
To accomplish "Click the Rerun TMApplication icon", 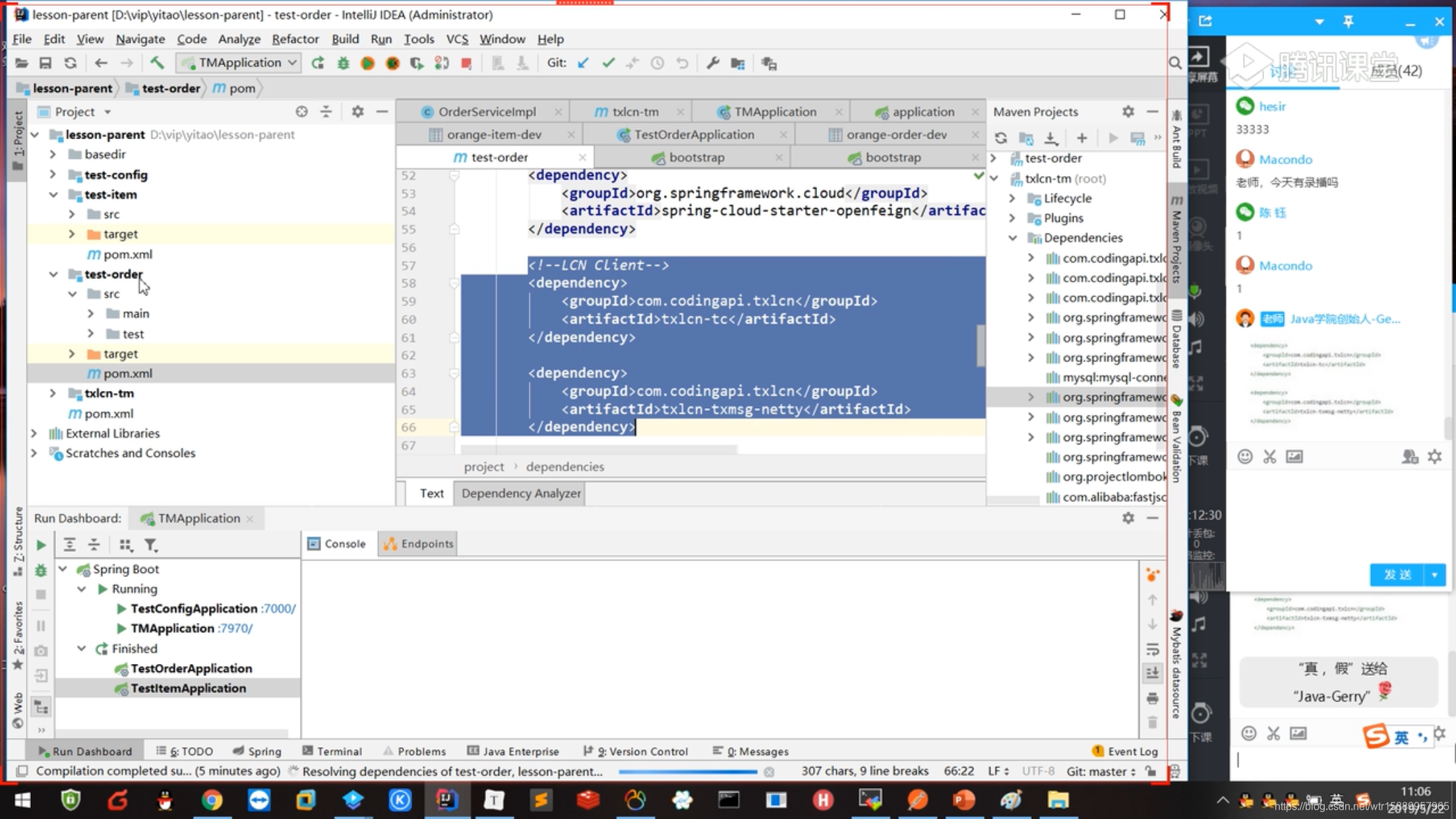I will 318,63.
